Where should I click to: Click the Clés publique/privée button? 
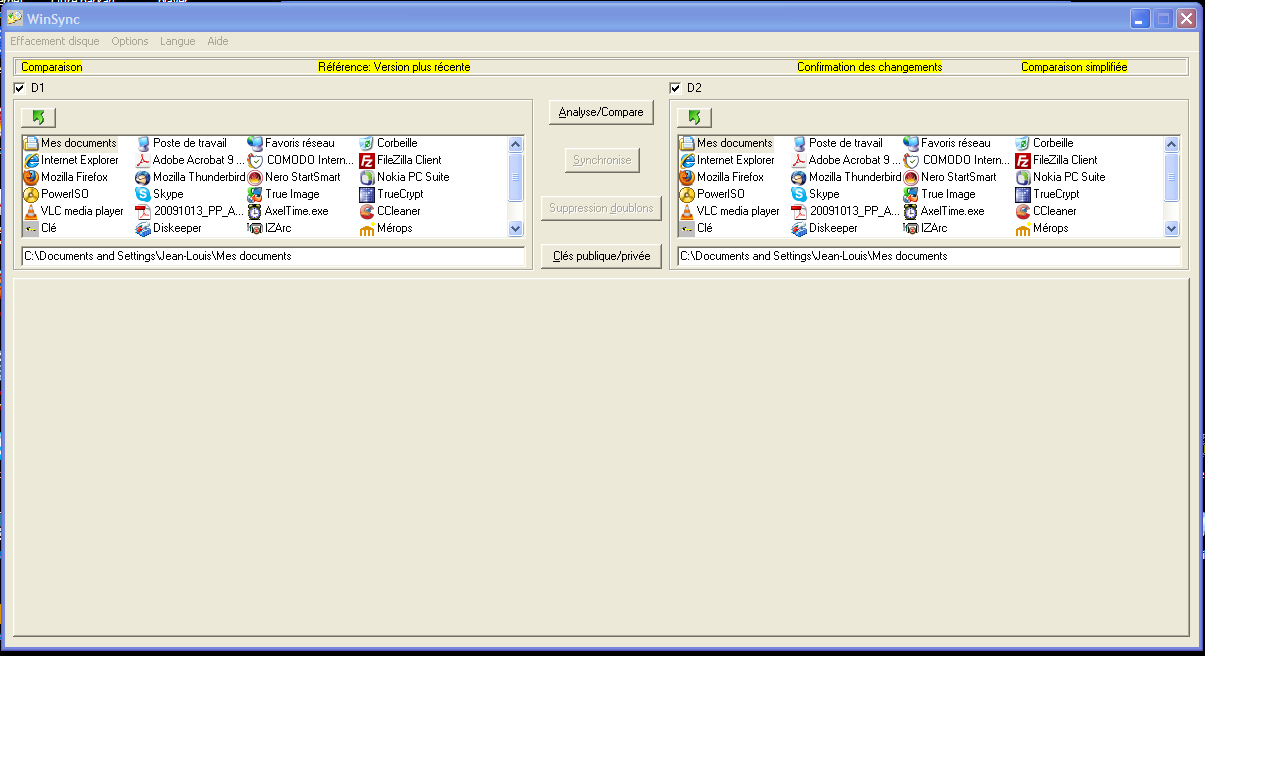(x=601, y=256)
